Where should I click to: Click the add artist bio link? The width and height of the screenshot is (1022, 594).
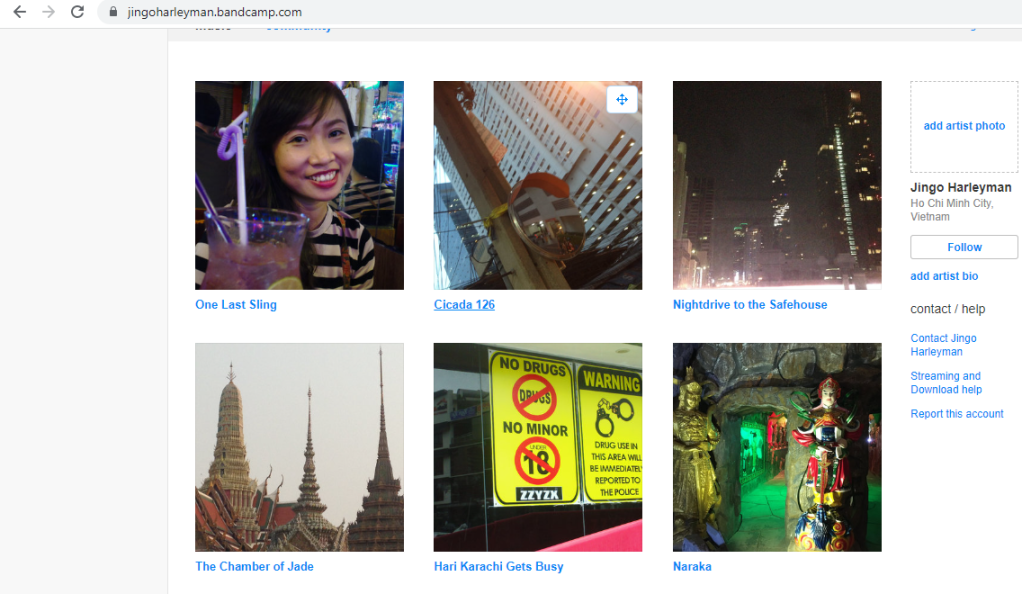pos(944,276)
